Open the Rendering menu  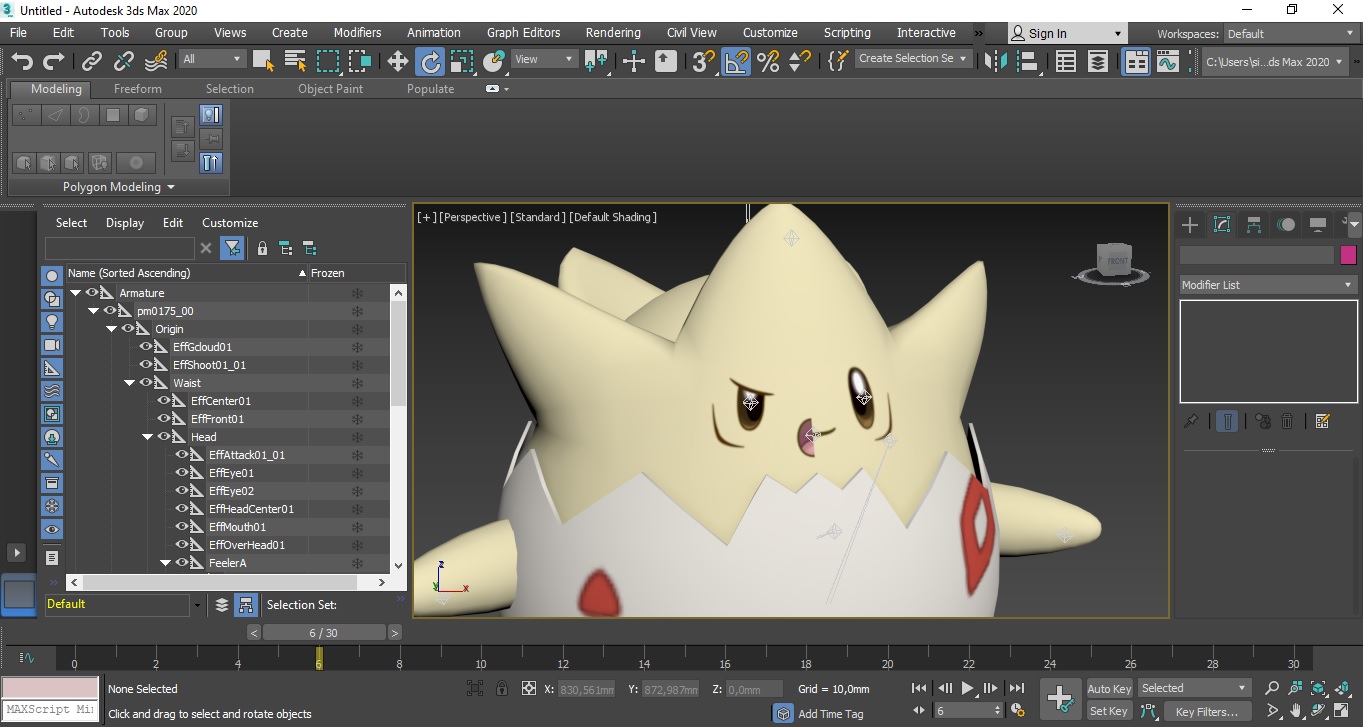coord(613,33)
